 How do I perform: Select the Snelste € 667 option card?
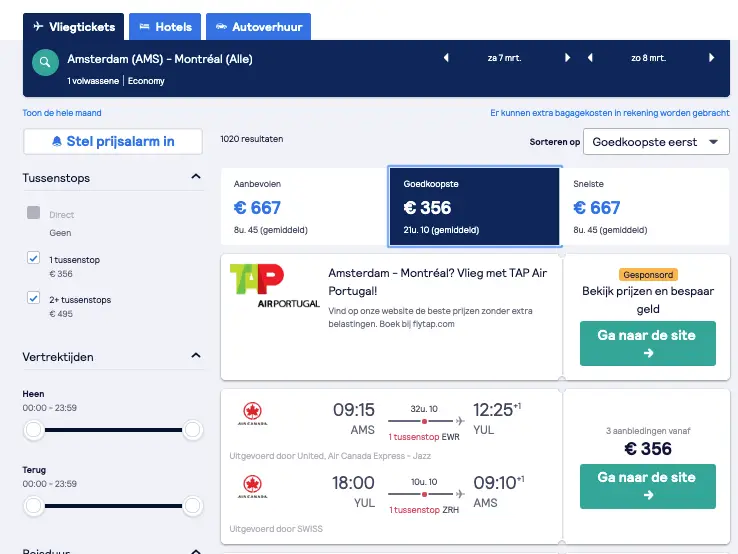646,206
